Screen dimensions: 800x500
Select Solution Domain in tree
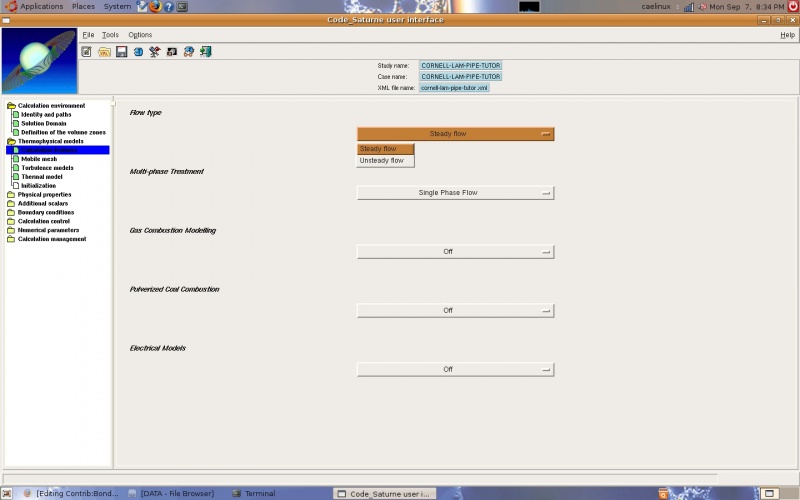(x=43, y=123)
